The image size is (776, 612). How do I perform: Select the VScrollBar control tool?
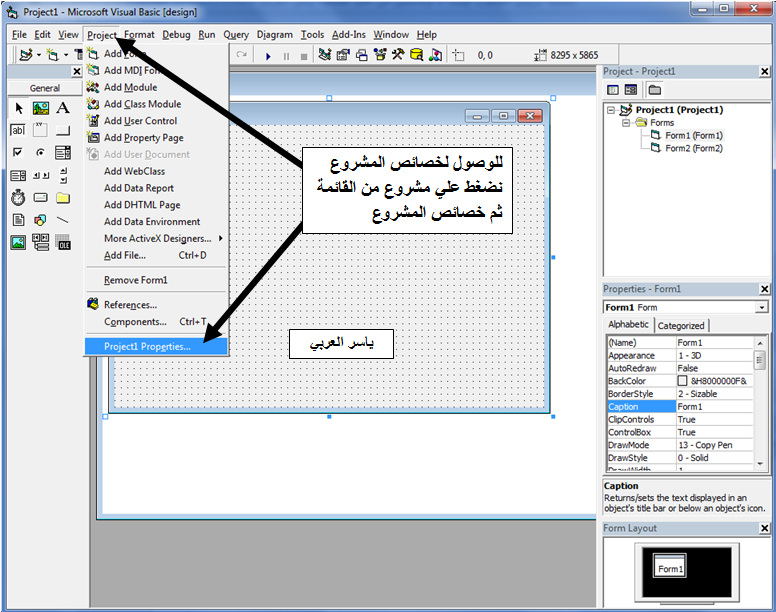[63, 175]
